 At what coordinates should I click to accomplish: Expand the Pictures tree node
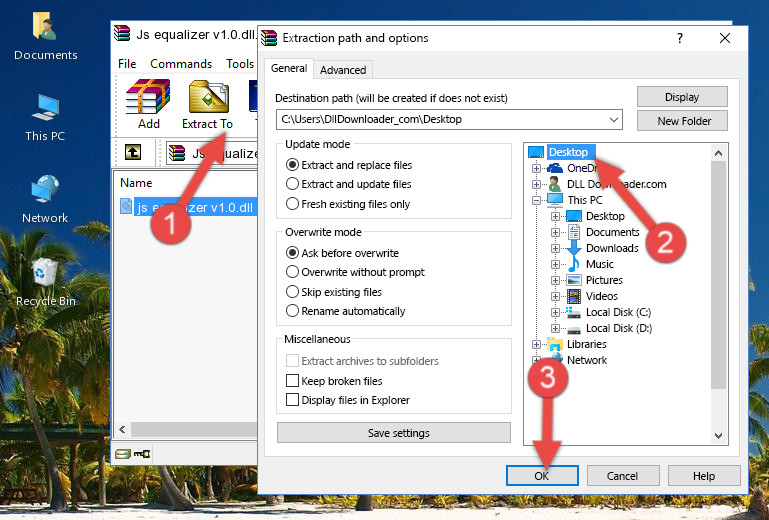click(555, 280)
